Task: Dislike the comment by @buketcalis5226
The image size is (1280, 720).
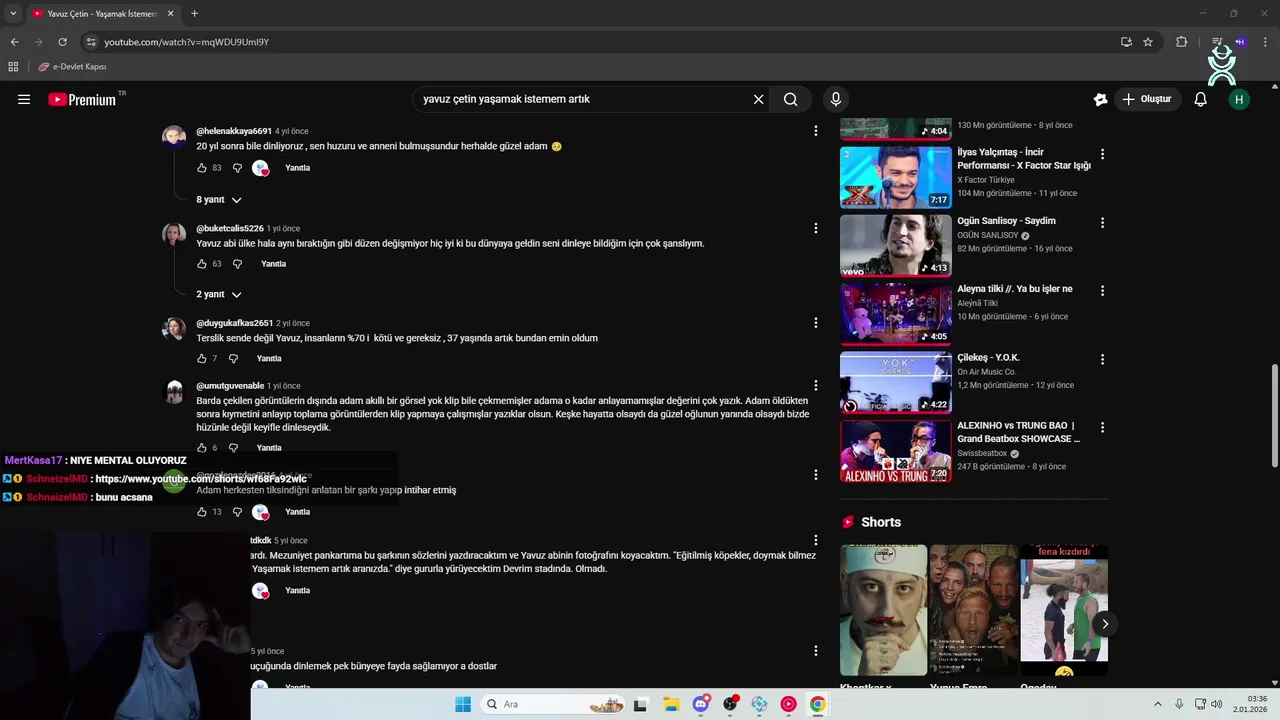Action: point(237,264)
